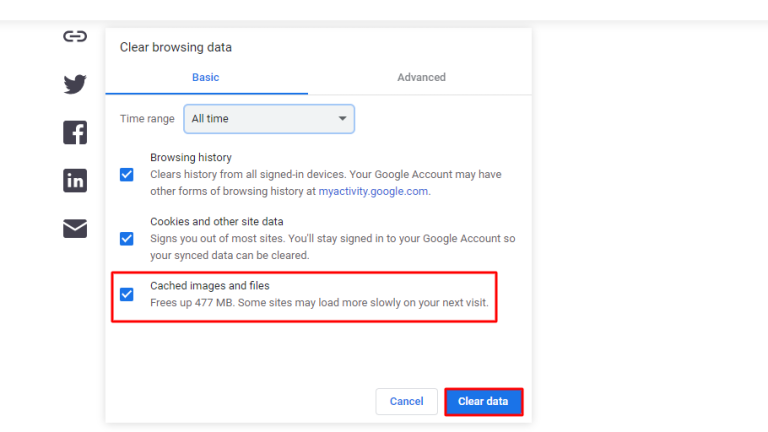This screenshot has height=432, width=768.
Task: Click the Clear data button
Action: point(483,402)
